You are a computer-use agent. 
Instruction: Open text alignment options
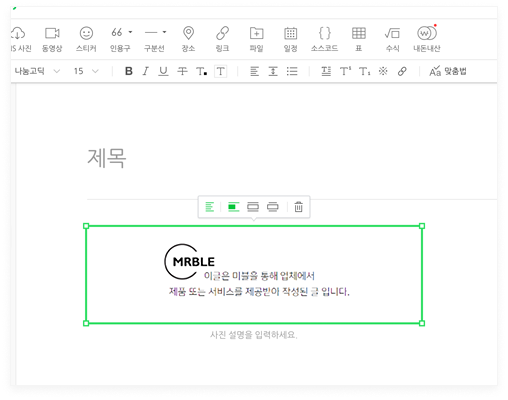pyautogui.click(x=254, y=71)
